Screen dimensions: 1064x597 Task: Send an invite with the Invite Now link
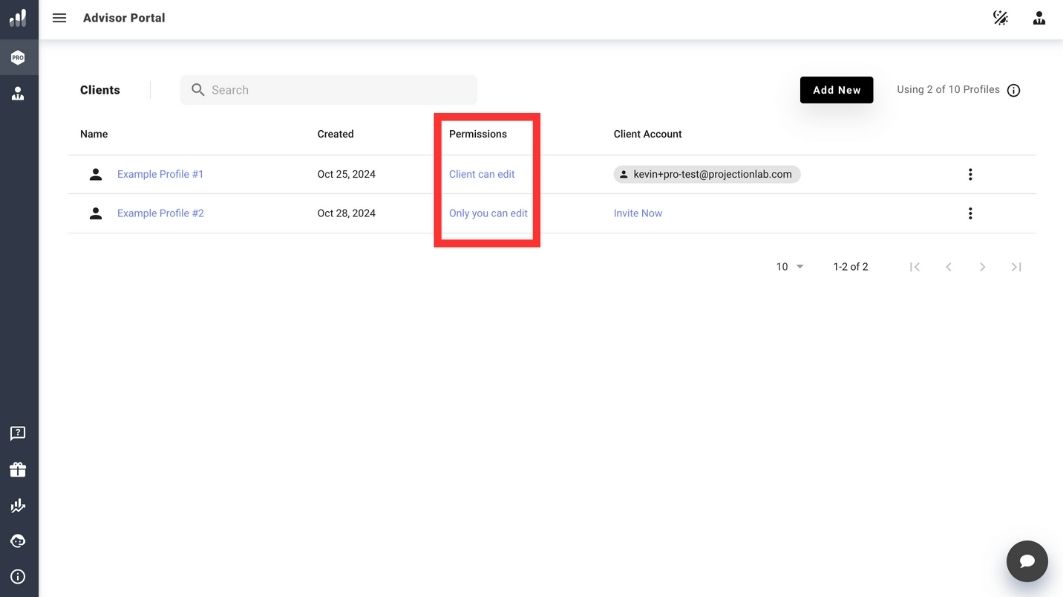(637, 212)
